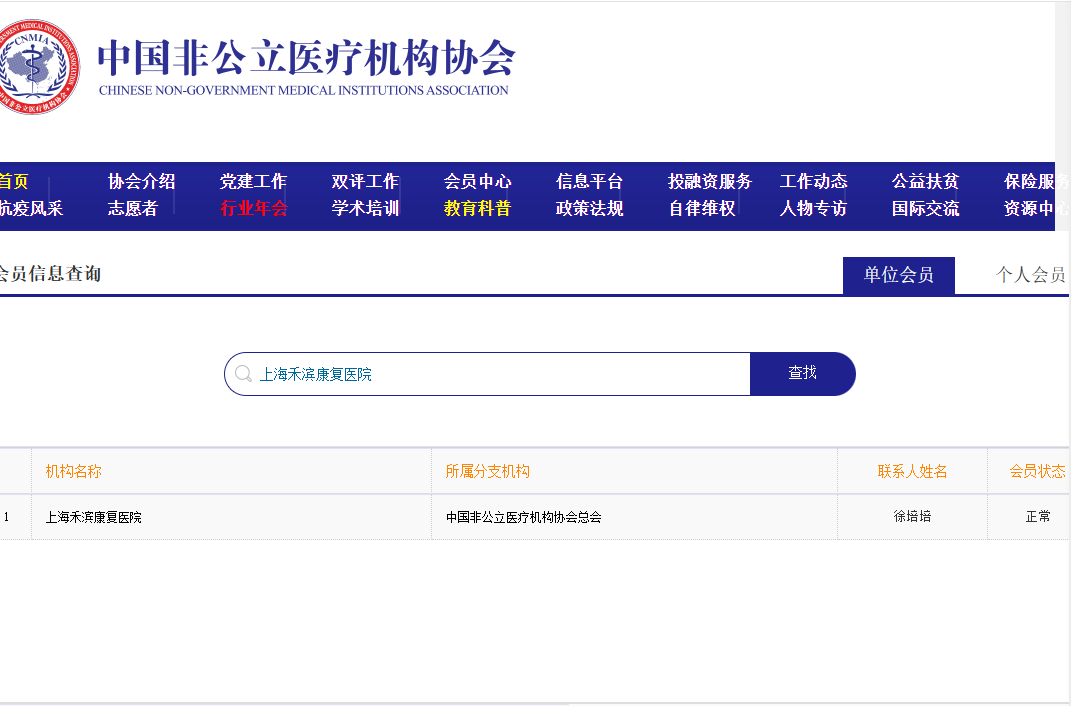The image size is (1071, 706).
Task: Go to 会员中心 in navigation
Action: 478,181
